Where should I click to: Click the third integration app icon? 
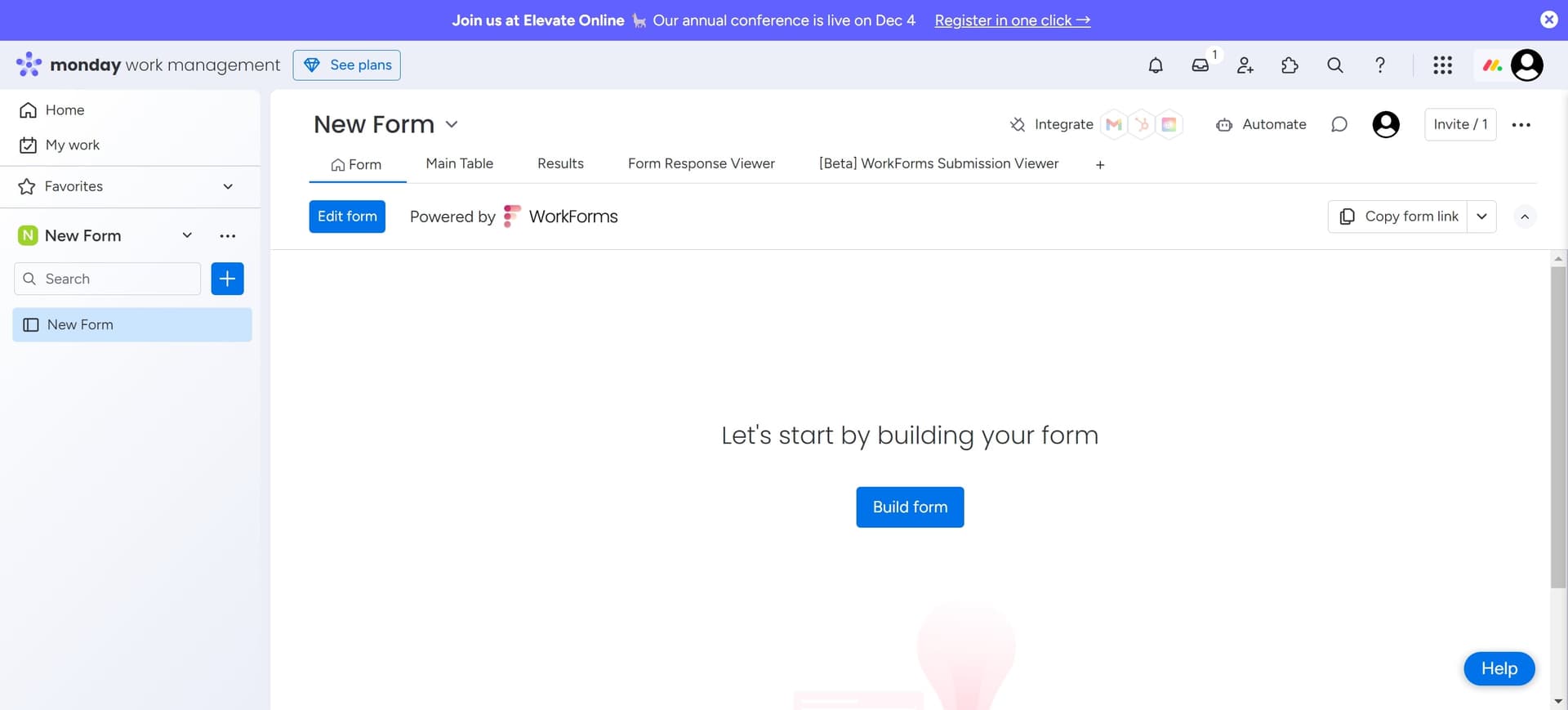pyautogui.click(x=1169, y=124)
